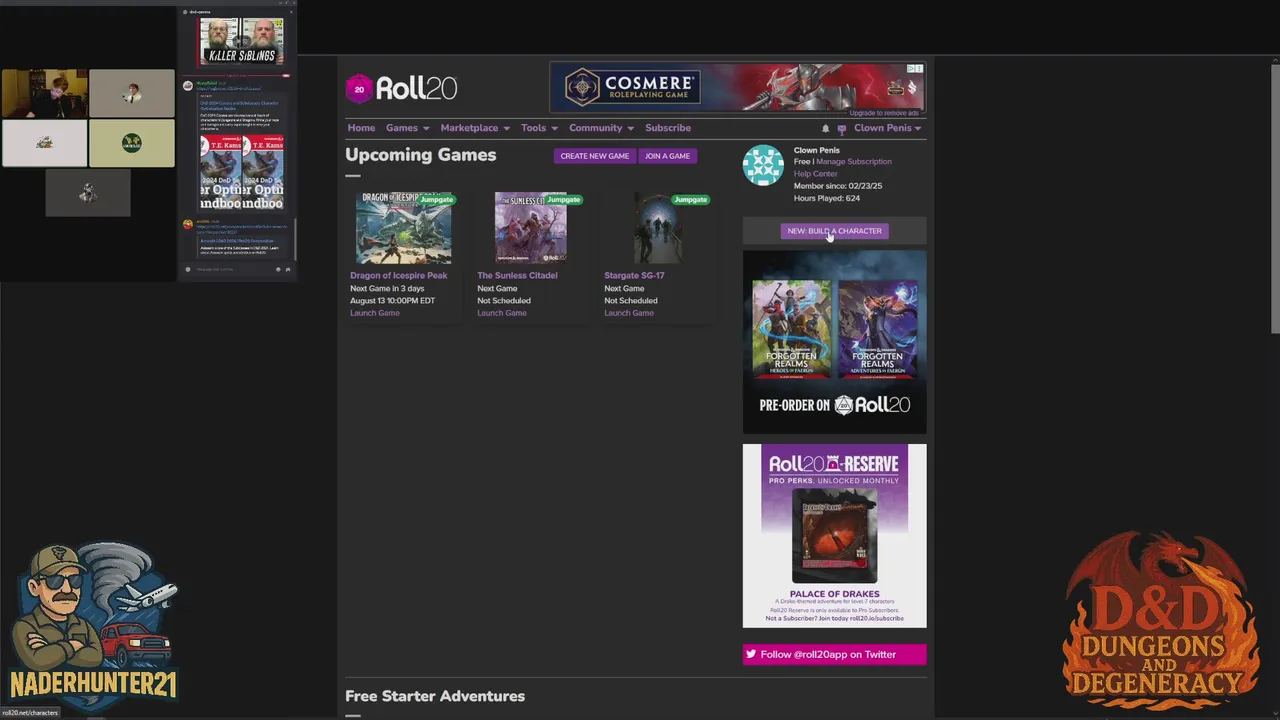Play the Killer Siblings video in Discord
The height and width of the screenshot is (720, 1280).
[241, 41]
